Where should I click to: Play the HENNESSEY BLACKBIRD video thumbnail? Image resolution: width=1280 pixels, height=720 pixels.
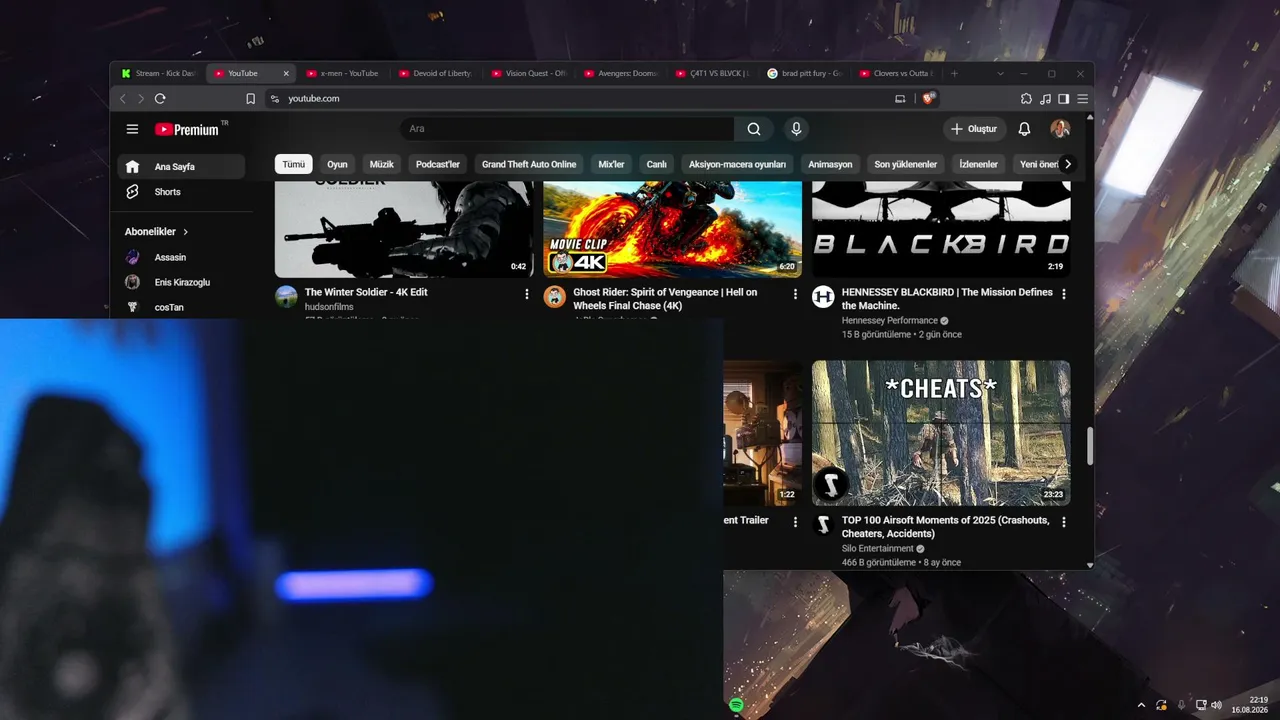pyautogui.click(x=941, y=229)
